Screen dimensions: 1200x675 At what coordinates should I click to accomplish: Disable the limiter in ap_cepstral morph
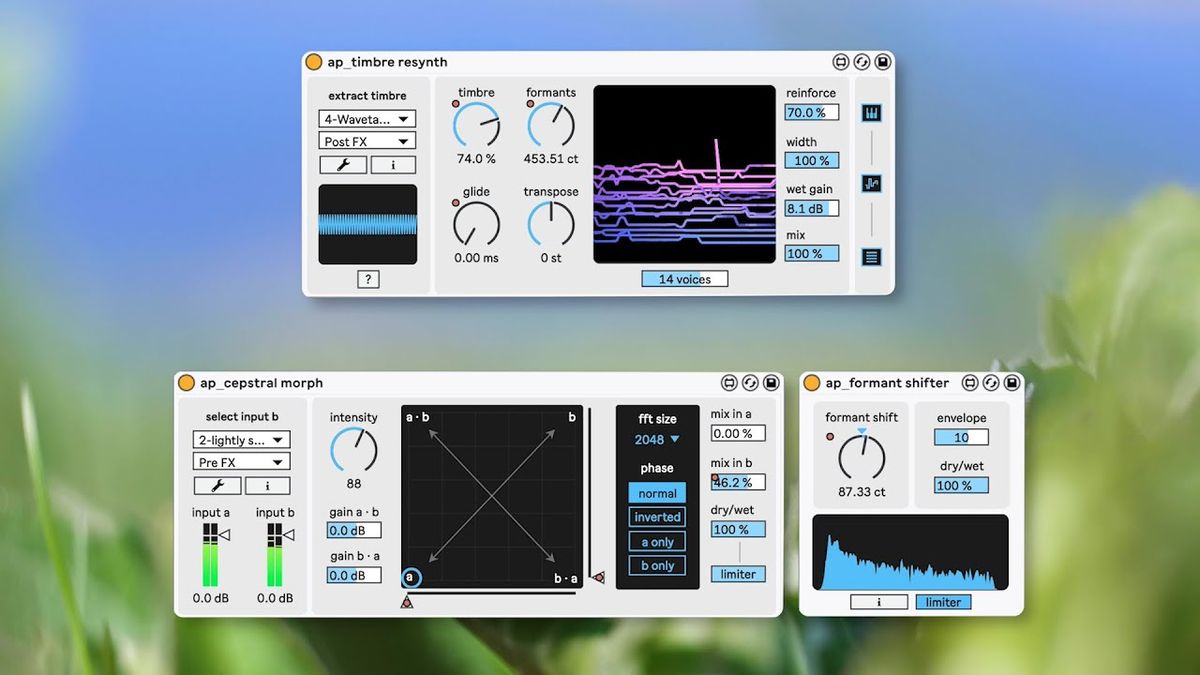coord(739,574)
